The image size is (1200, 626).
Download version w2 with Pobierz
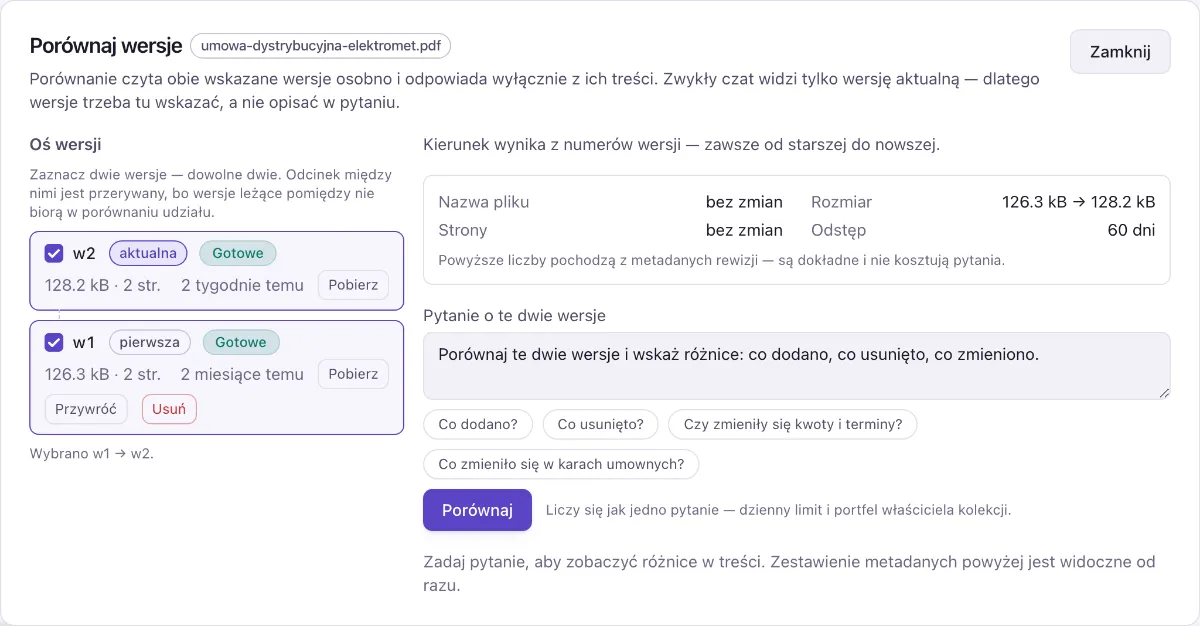[353, 285]
